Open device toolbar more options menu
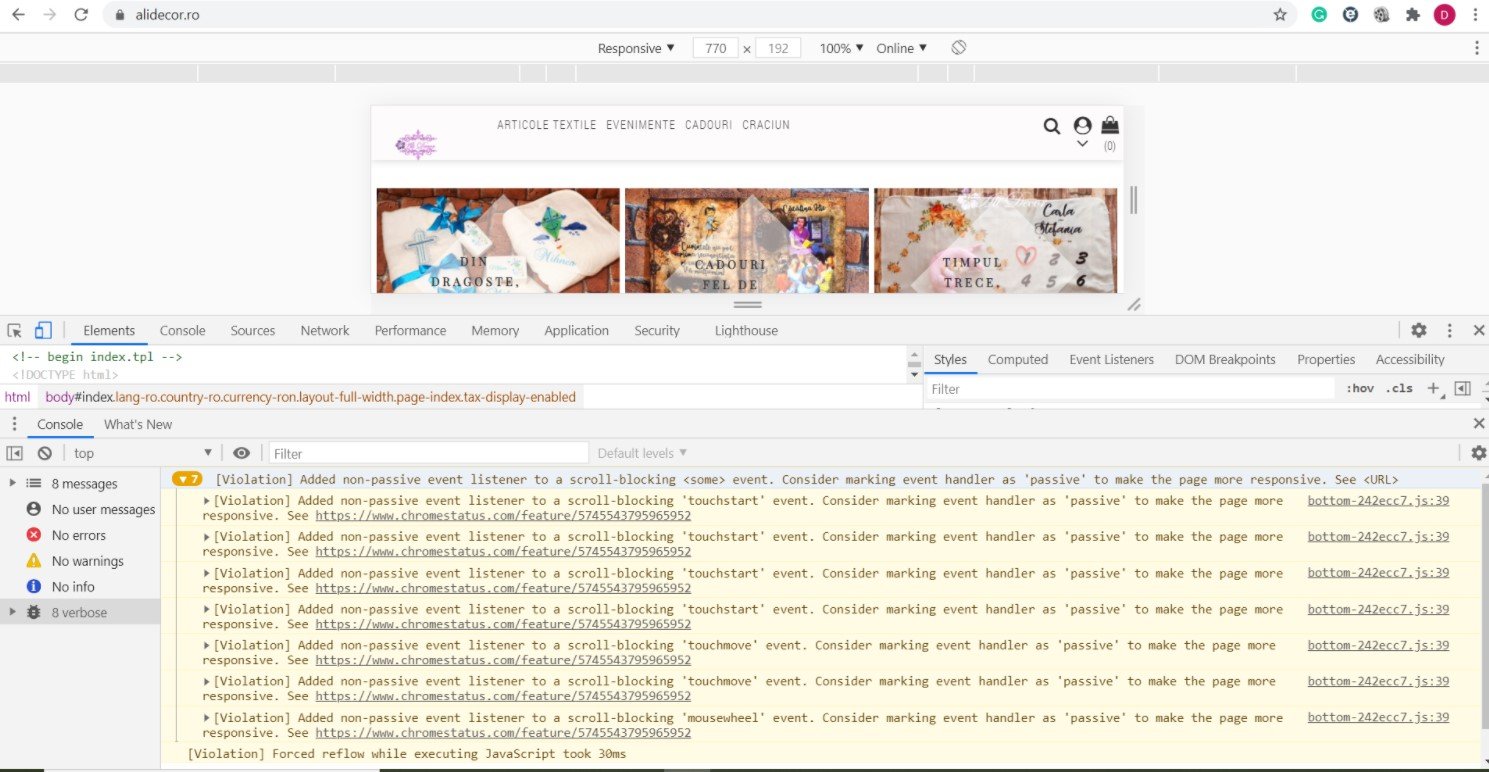Screen dimensions: 1489x772 pyautogui.click(x=1477, y=48)
